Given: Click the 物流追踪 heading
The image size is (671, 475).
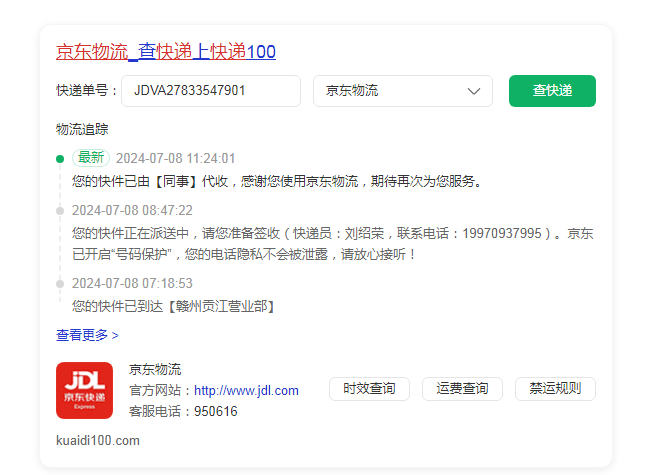Looking at the screenshot, I should point(82,129).
